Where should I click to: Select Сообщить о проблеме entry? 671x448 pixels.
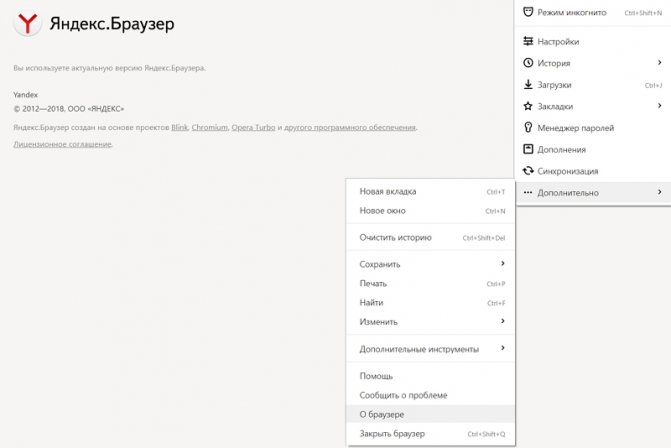click(431, 395)
